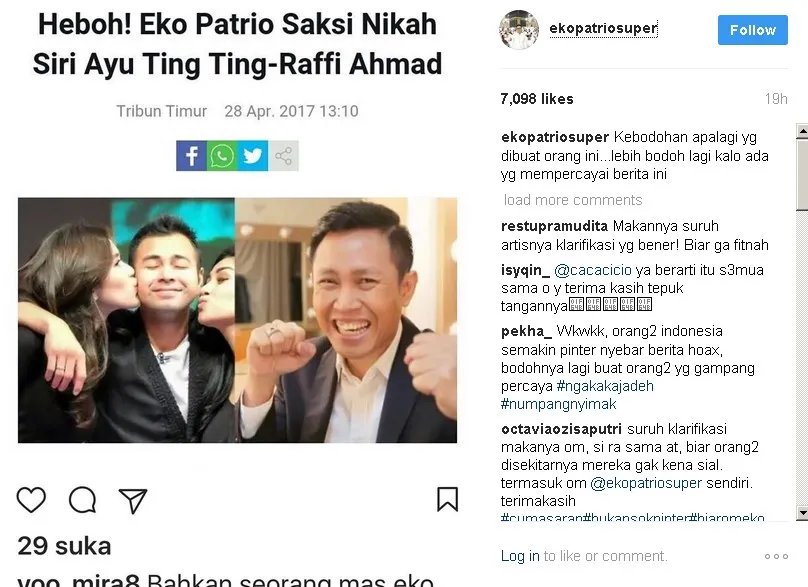Open three-dot more options menu
Screen dimensions: 808x587
pyautogui.click(x=776, y=556)
